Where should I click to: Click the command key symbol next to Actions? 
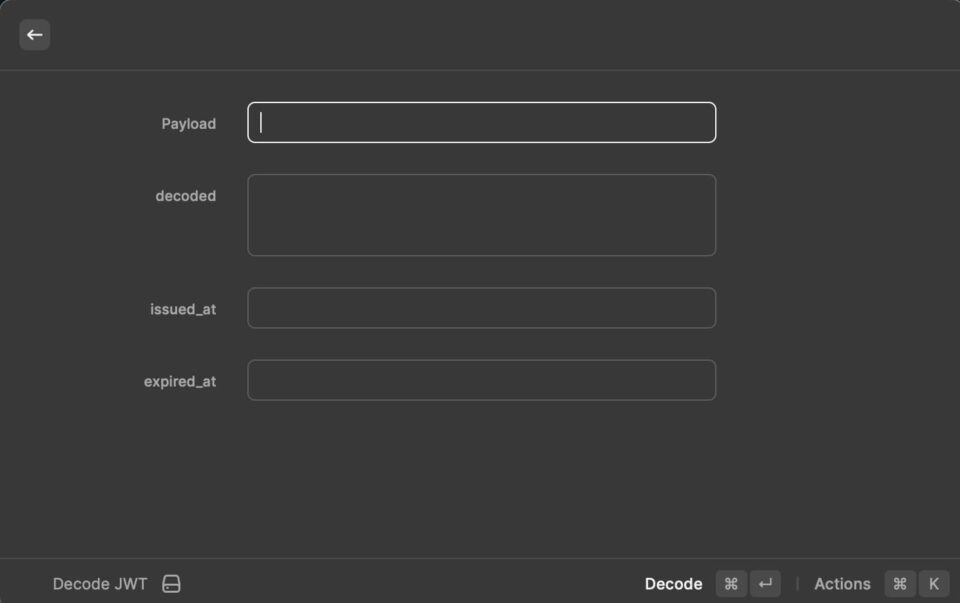coord(899,583)
